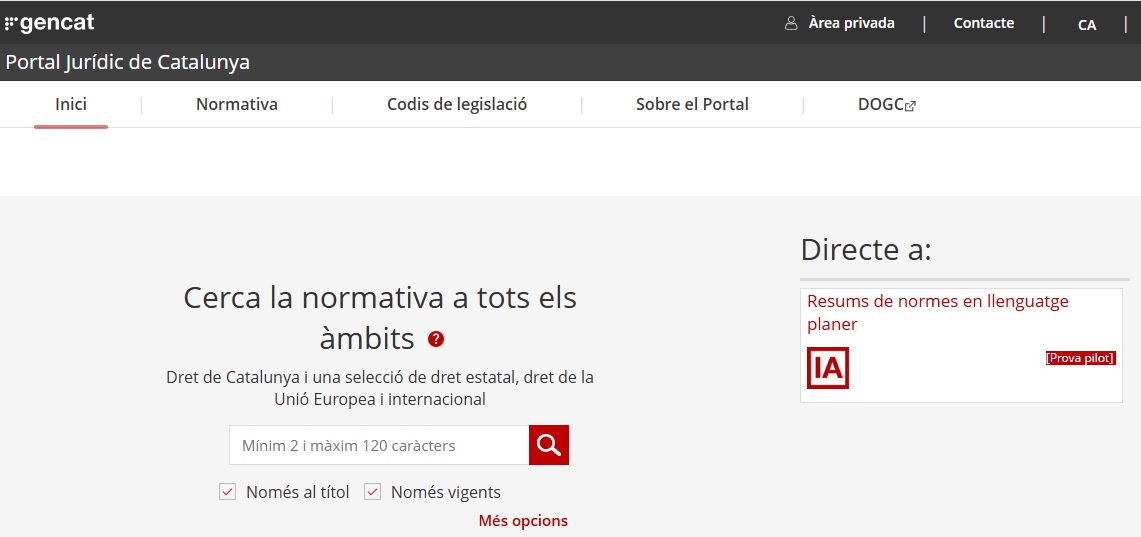Click heading Cerca la normativa a tots els àmbits
This screenshot has width=1141, height=537.
click(380, 318)
